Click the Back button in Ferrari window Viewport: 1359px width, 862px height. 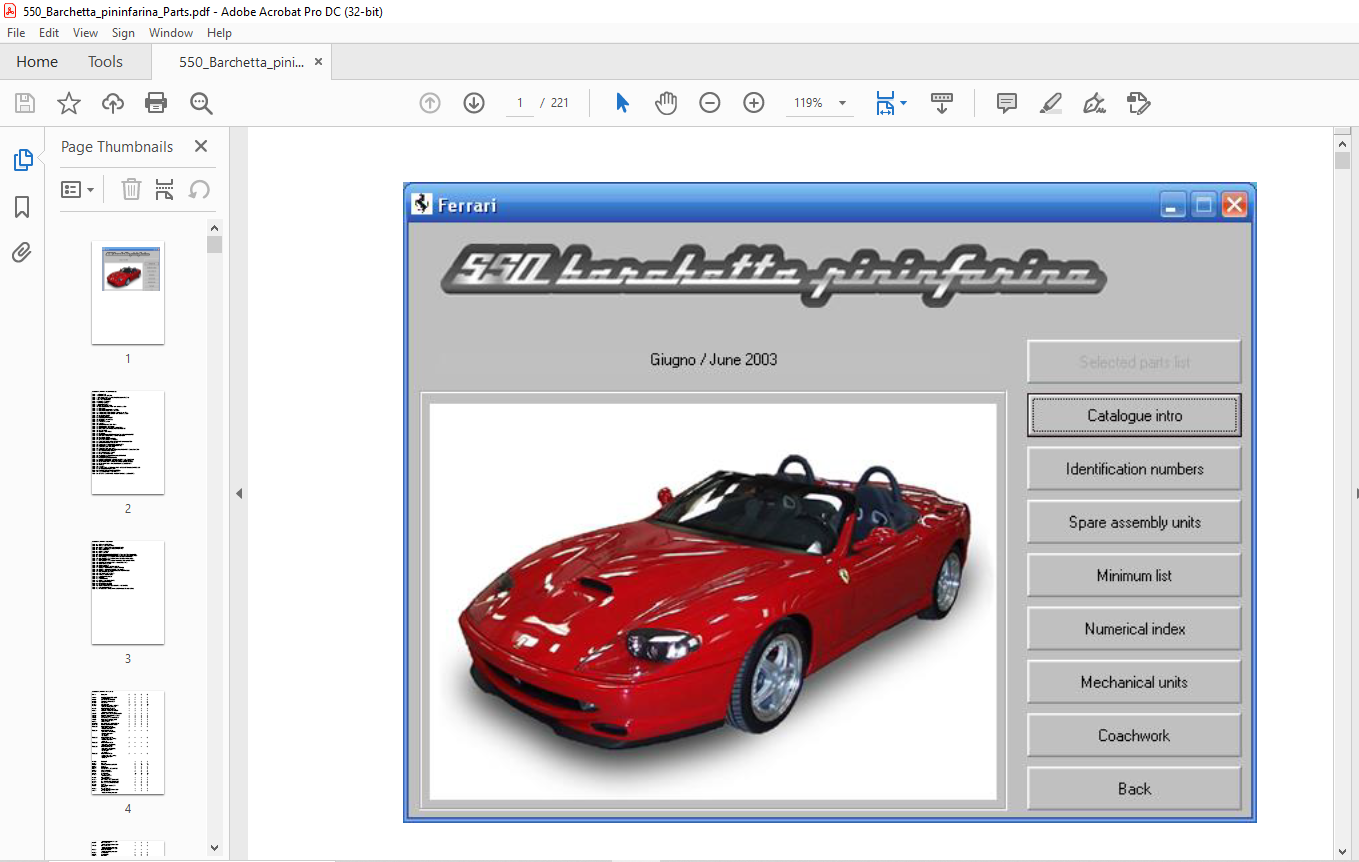pos(1134,788)
